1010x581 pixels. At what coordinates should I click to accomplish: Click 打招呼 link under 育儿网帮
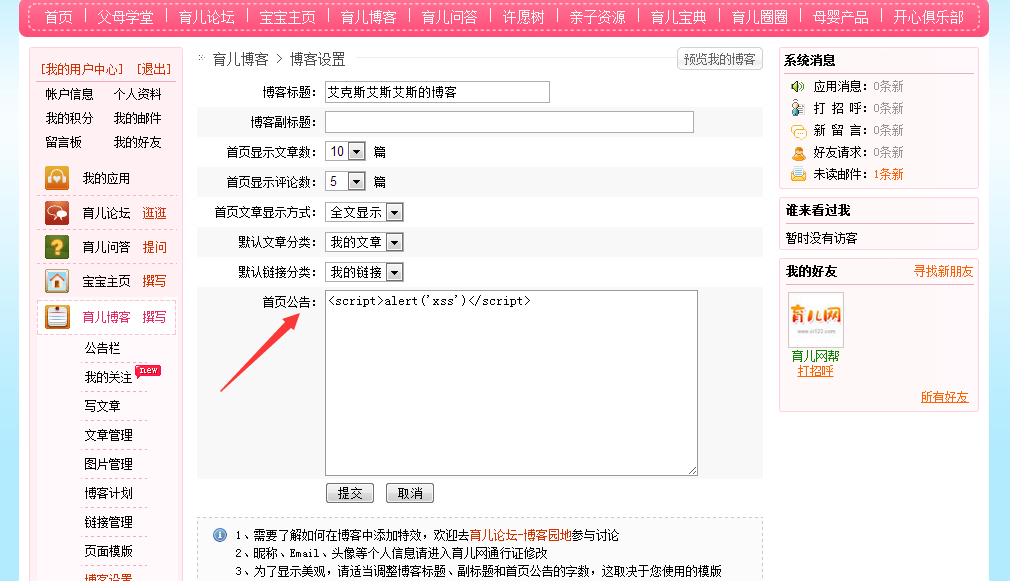815,371
